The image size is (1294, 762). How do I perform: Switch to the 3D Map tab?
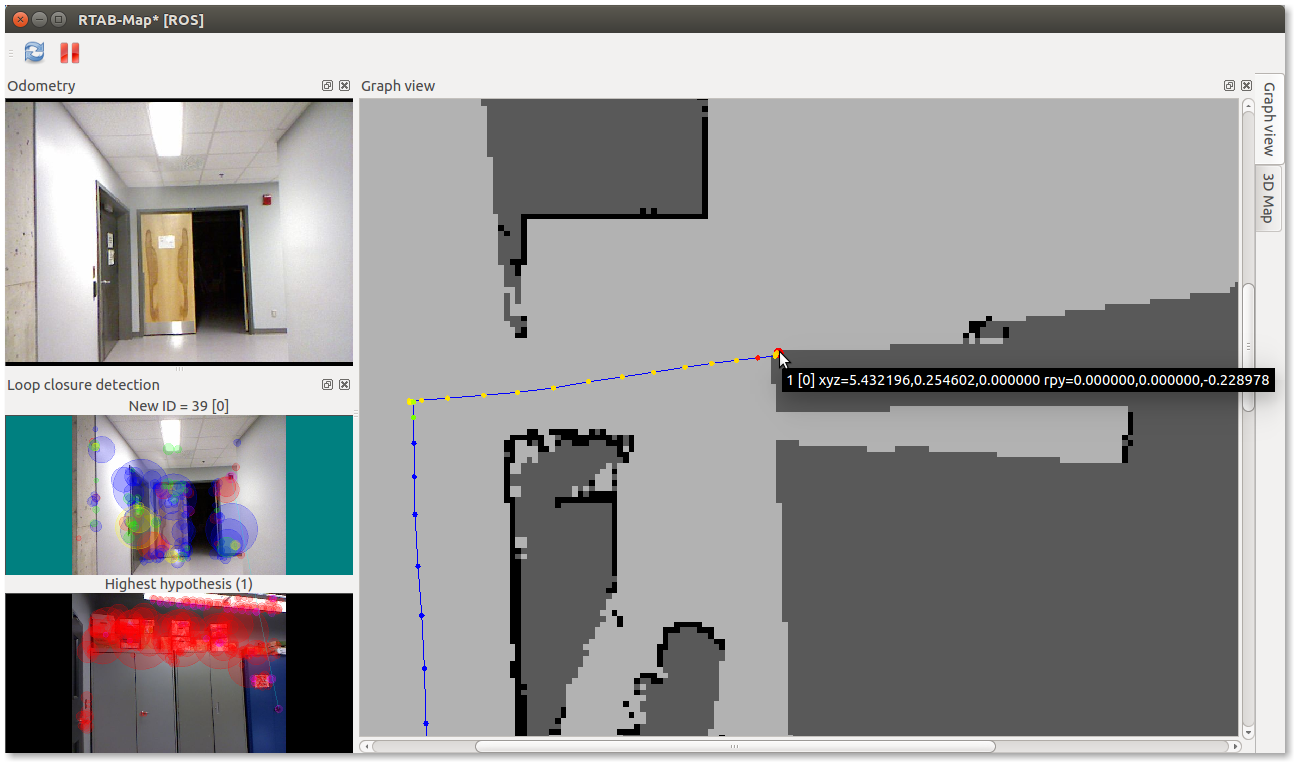click(x=1268, y=197)
